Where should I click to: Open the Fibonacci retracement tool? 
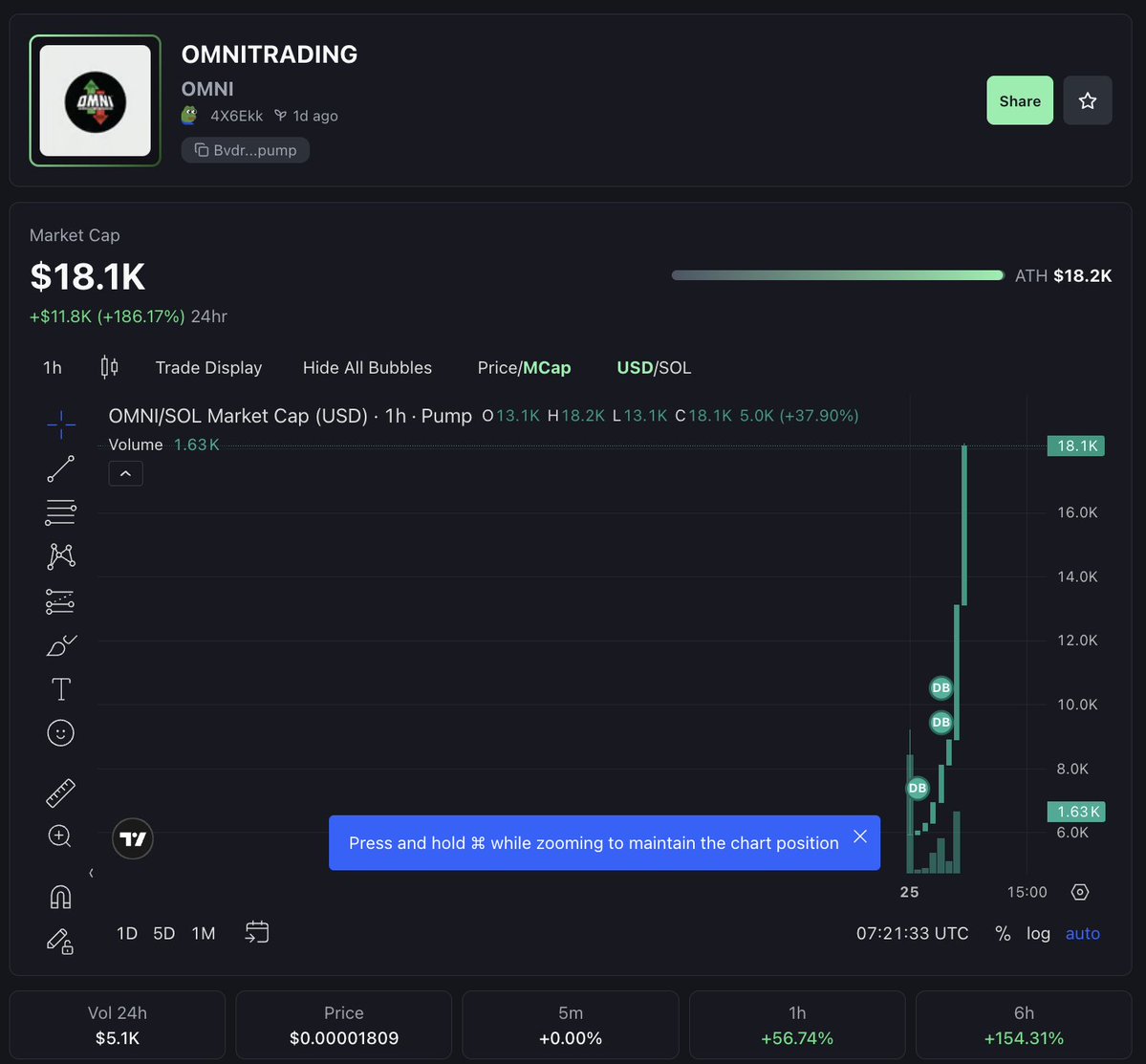[60, 512]
